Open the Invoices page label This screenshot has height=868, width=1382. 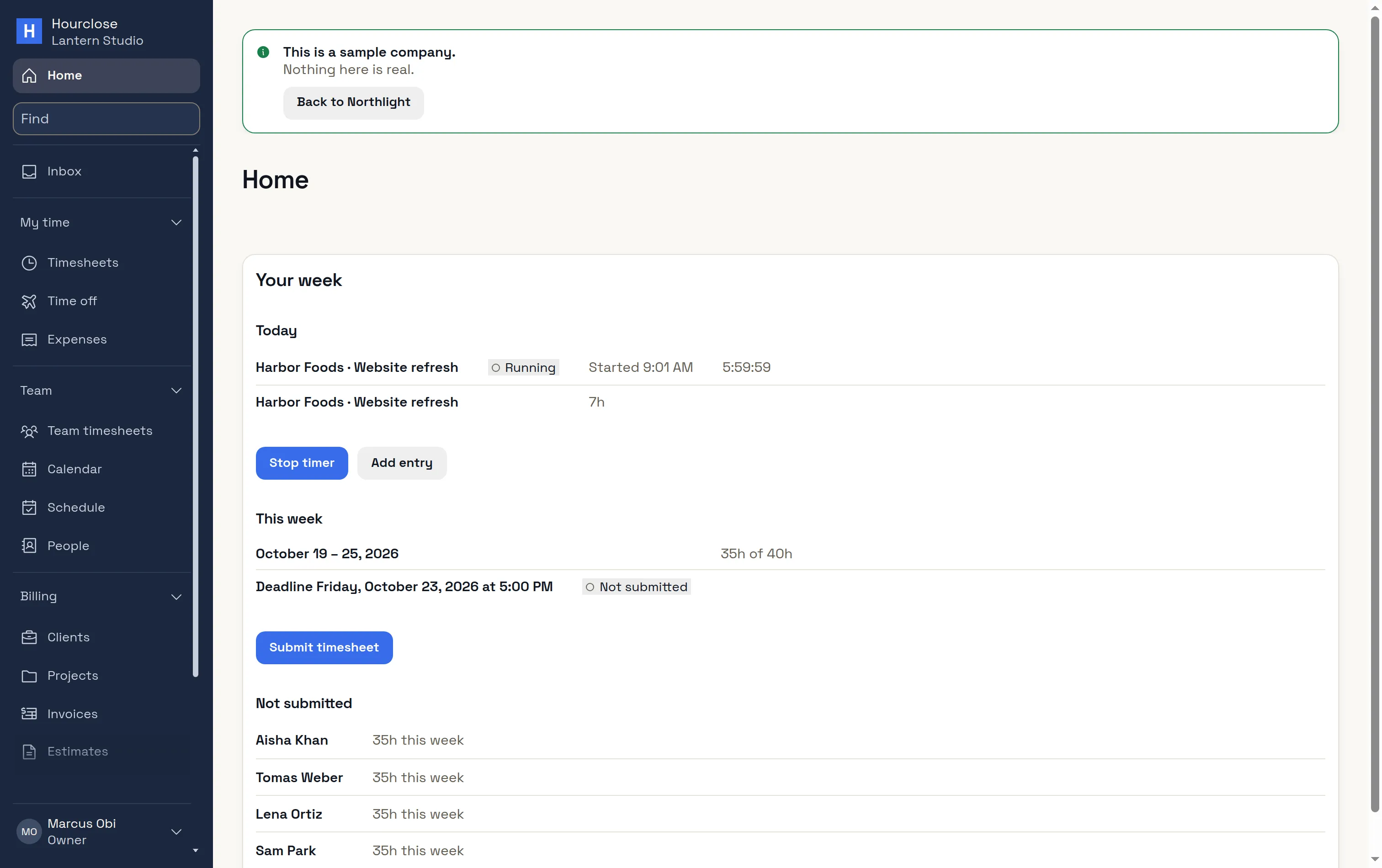[x=73, y=714]
